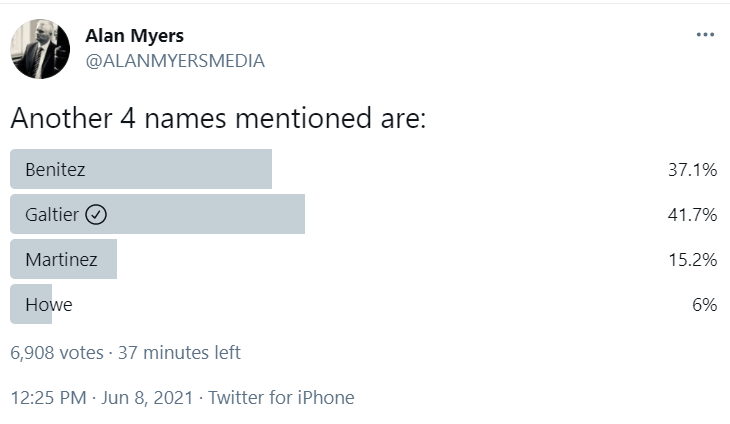Click the checkmark icon beside Galtier
This screenshot has height=424, width=730.
[x=96, y=215]
